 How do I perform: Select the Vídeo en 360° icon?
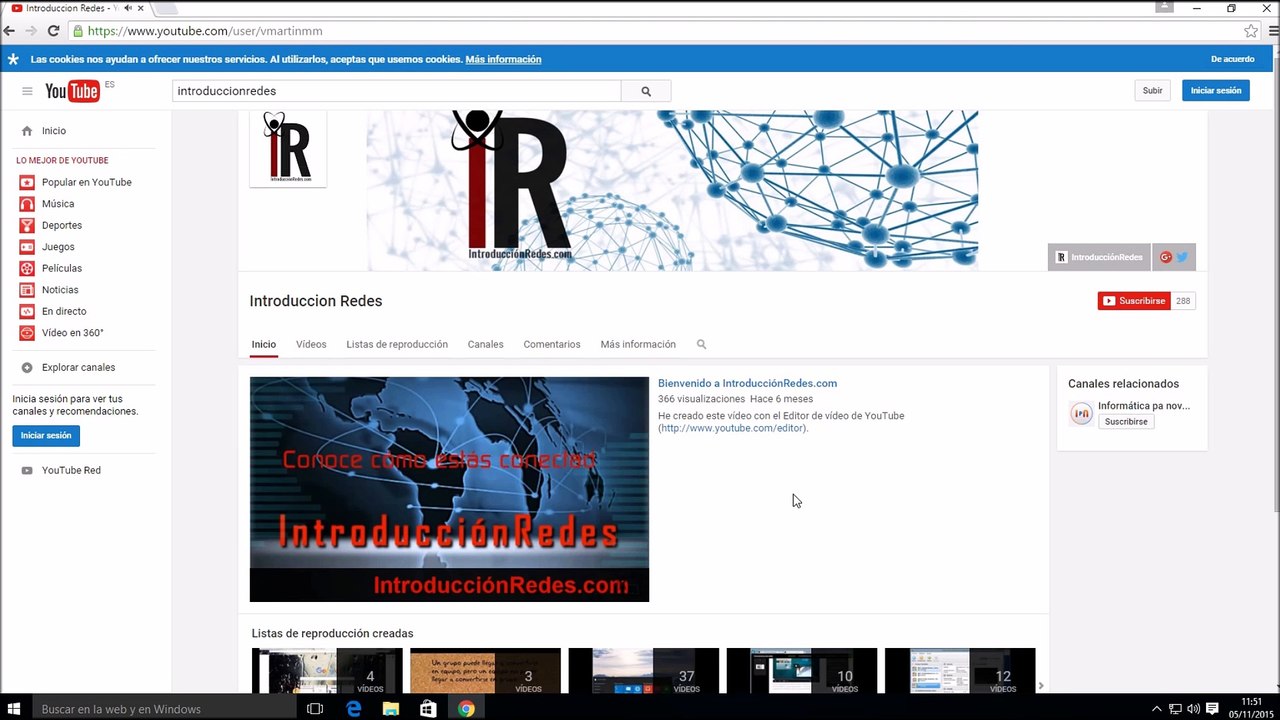tap(27, 333)
